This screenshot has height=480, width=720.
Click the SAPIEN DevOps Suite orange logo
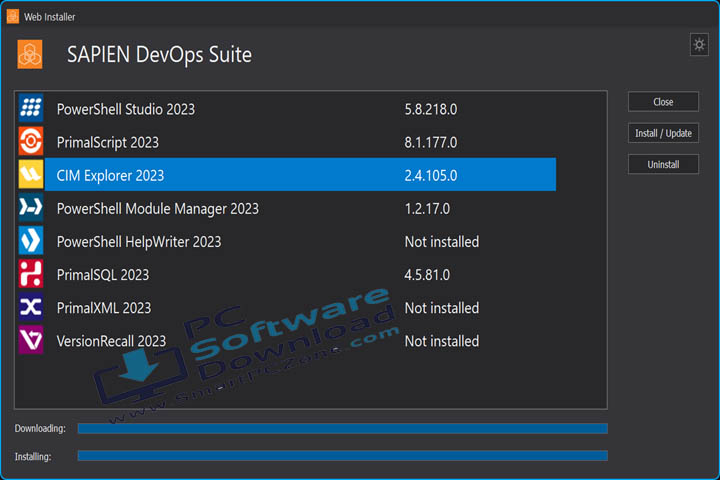tap(30, 54)
